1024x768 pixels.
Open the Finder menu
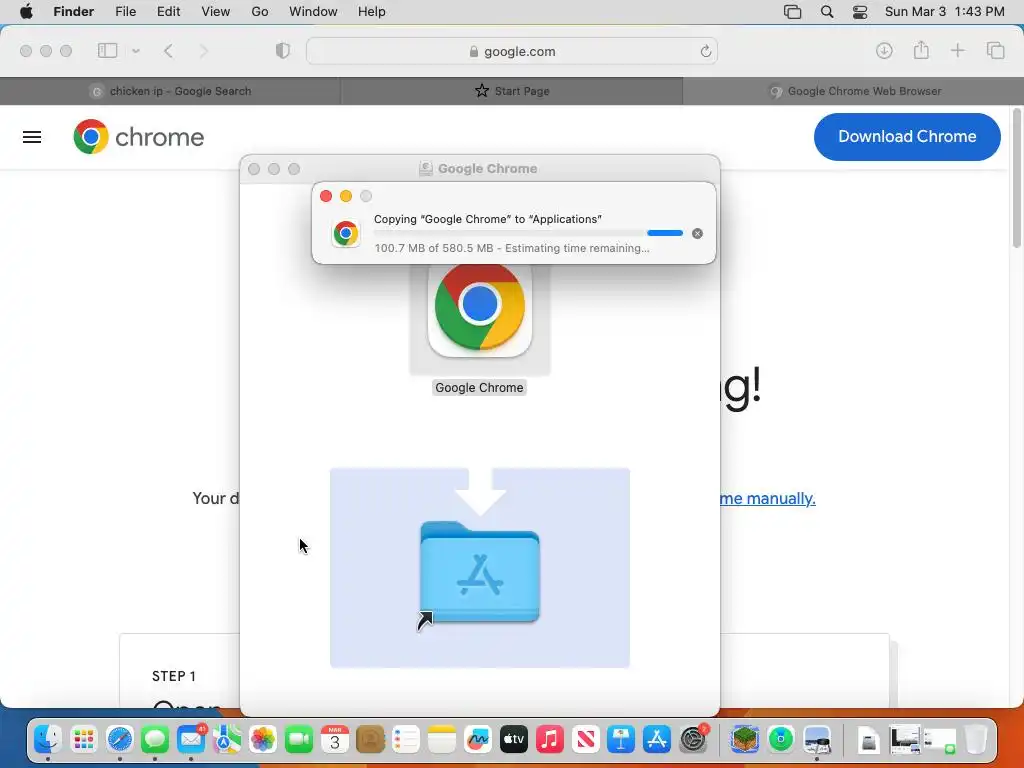tap(73, 12)
